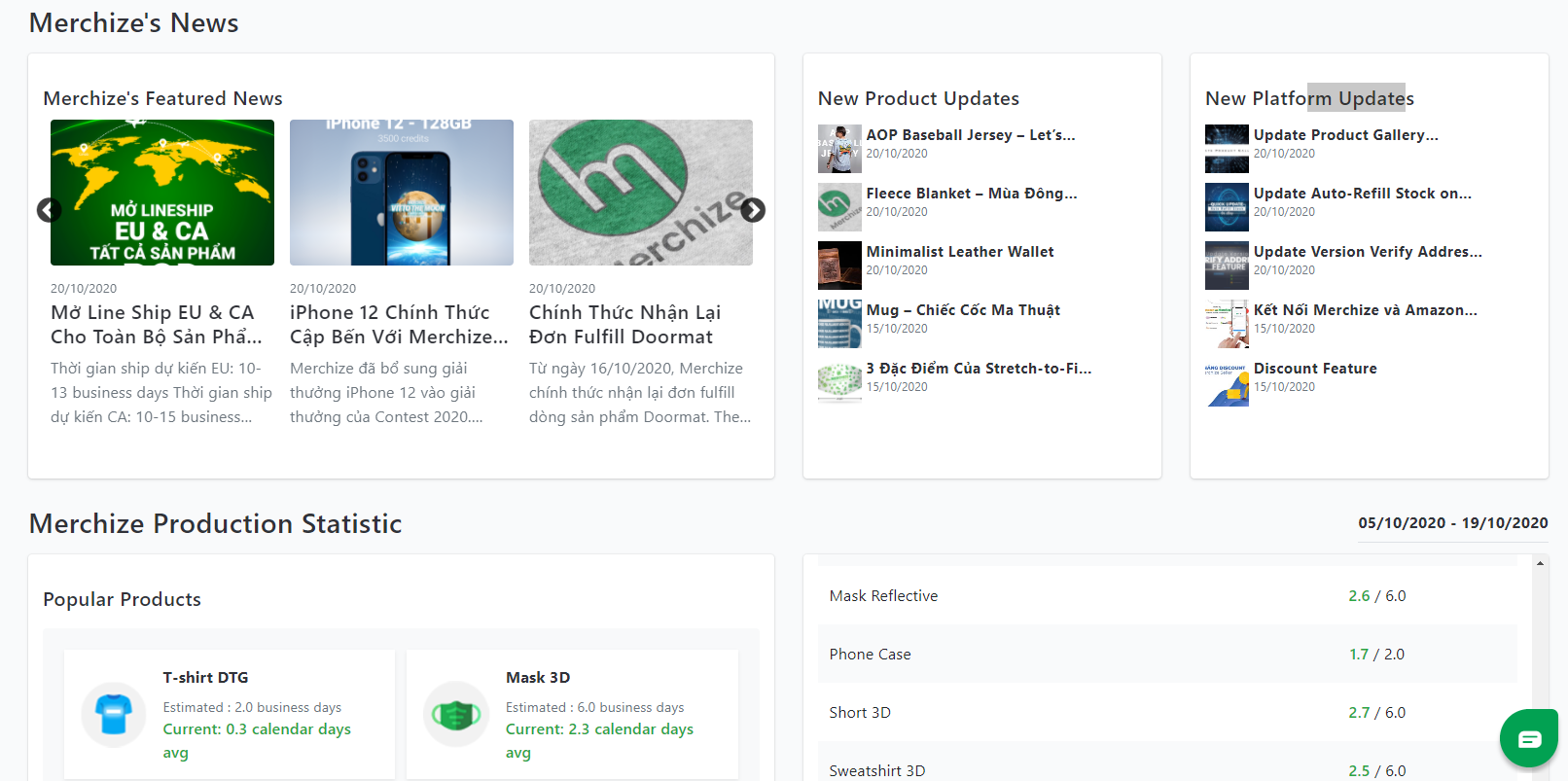Open the iPhone 12 news thumbnail

point(402,193)
